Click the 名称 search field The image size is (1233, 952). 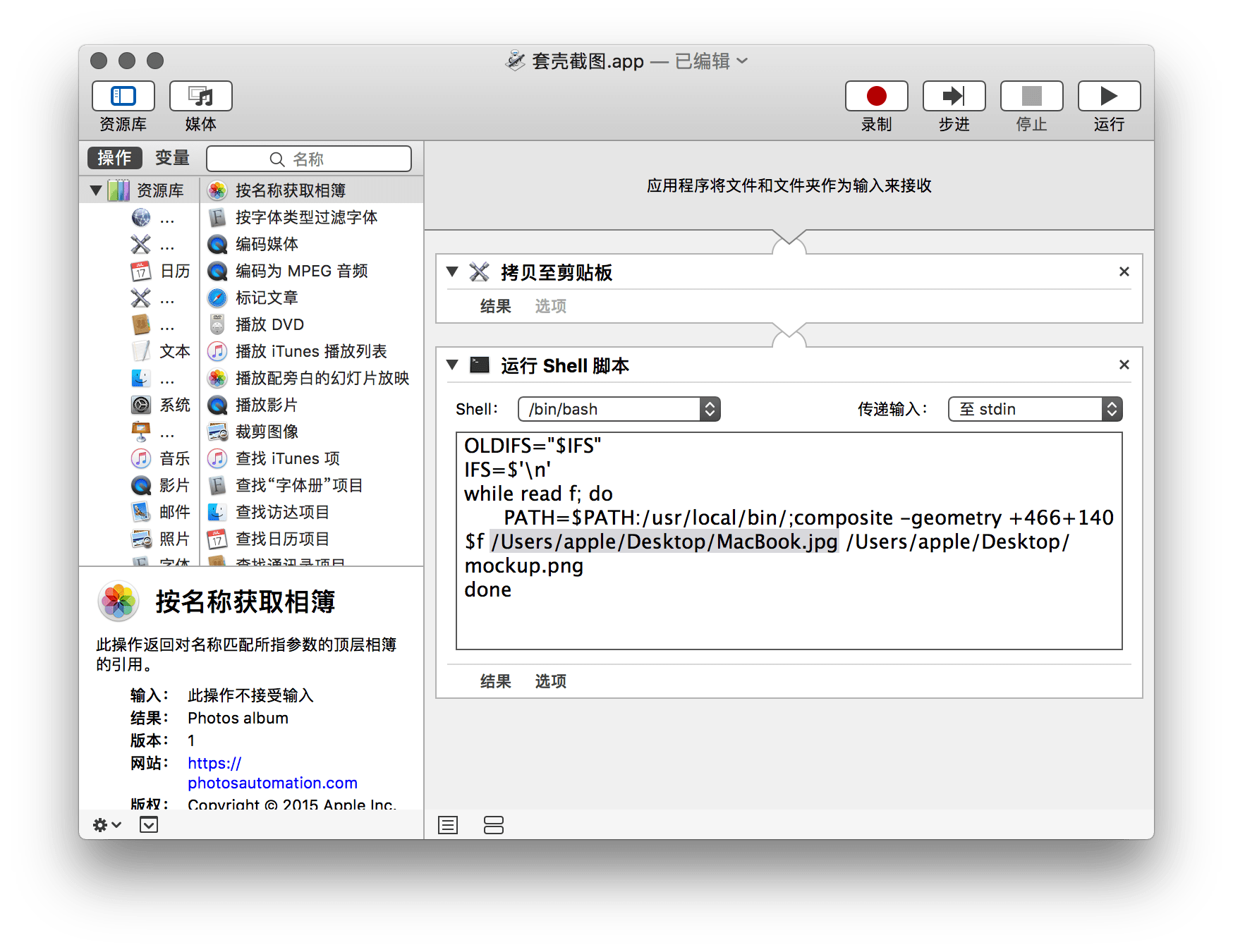(309, 159)
